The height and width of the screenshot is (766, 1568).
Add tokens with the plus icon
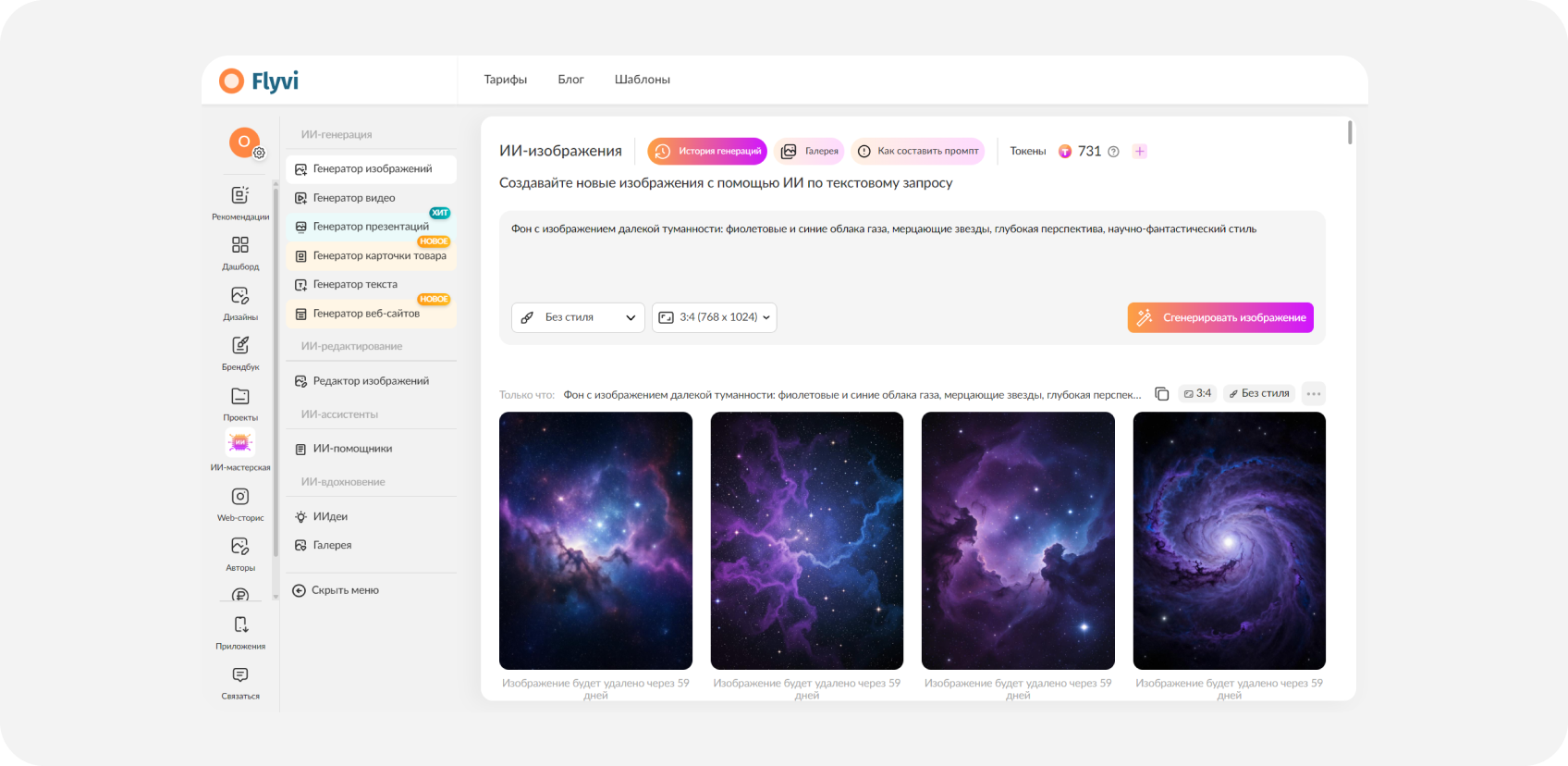pyautogui.click(x=1140, y=151)
